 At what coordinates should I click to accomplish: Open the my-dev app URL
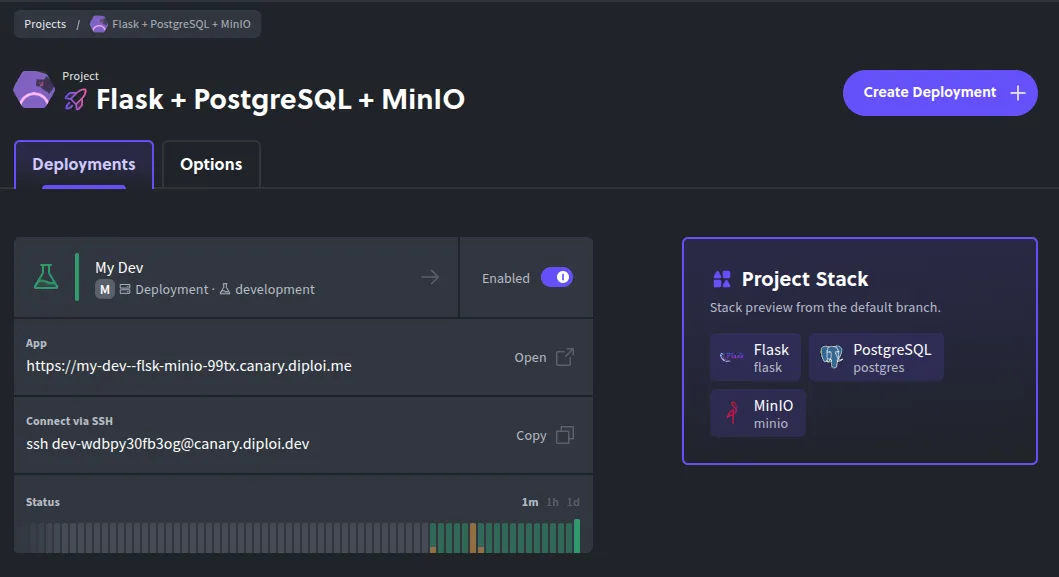(x=189, y=366)
